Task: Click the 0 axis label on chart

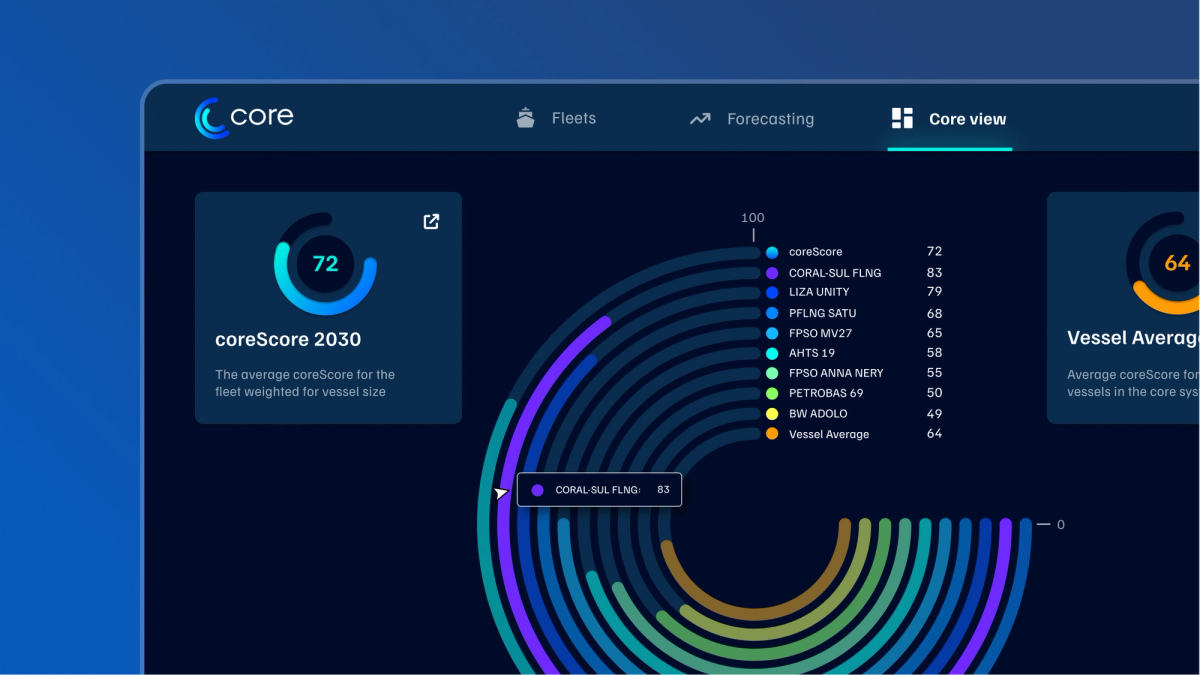Action: point(1061,525)
